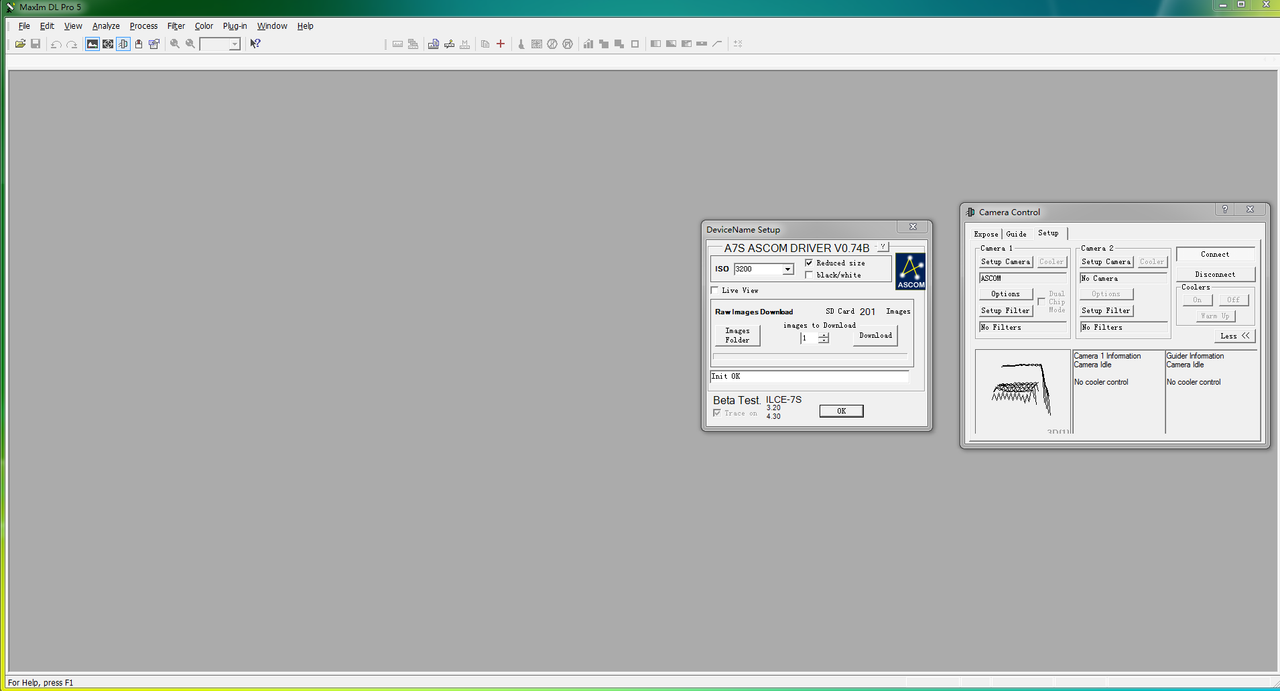The width and height of the screenshot is (1280, 691).
Task: Open the Plug-in menu
Action: (x=235, y=26)
